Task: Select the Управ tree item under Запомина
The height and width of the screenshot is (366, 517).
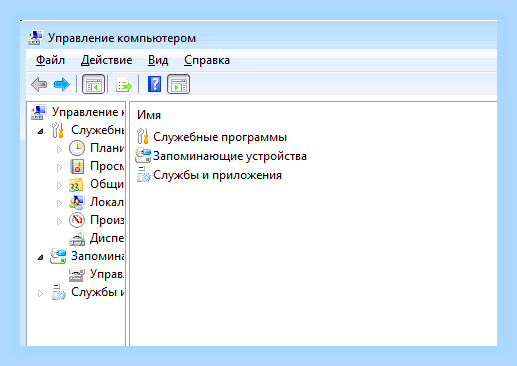Action: 107,274
